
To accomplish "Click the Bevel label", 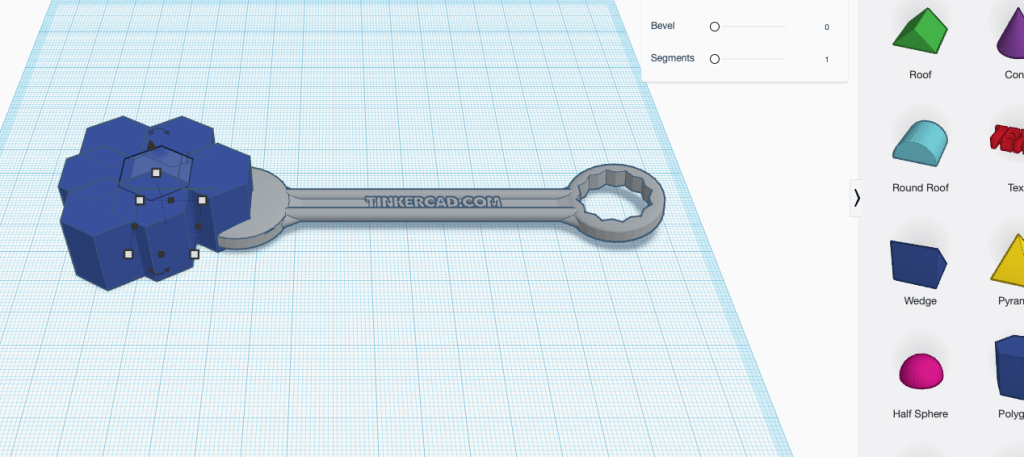I will coord(663,26).
